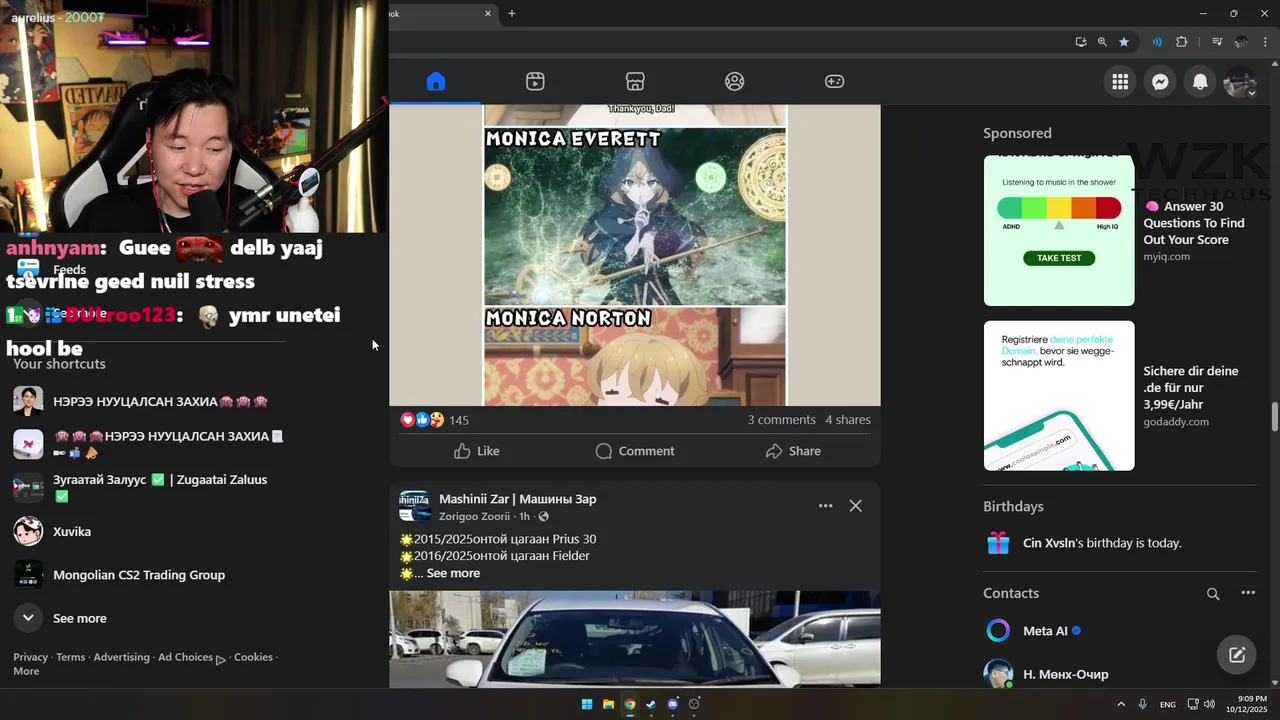Click the new message compose icon
Image resolution: width=1280 pixels, height=720 pixels.
[1237, 655]
